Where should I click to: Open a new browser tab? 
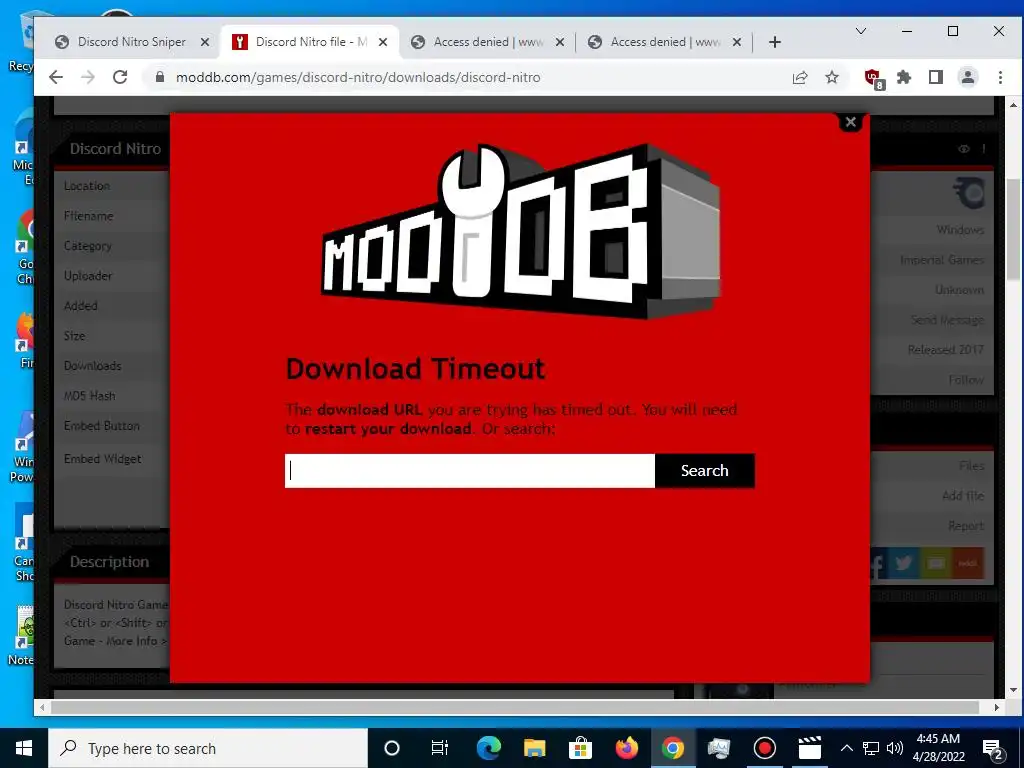tap(775, 42)
